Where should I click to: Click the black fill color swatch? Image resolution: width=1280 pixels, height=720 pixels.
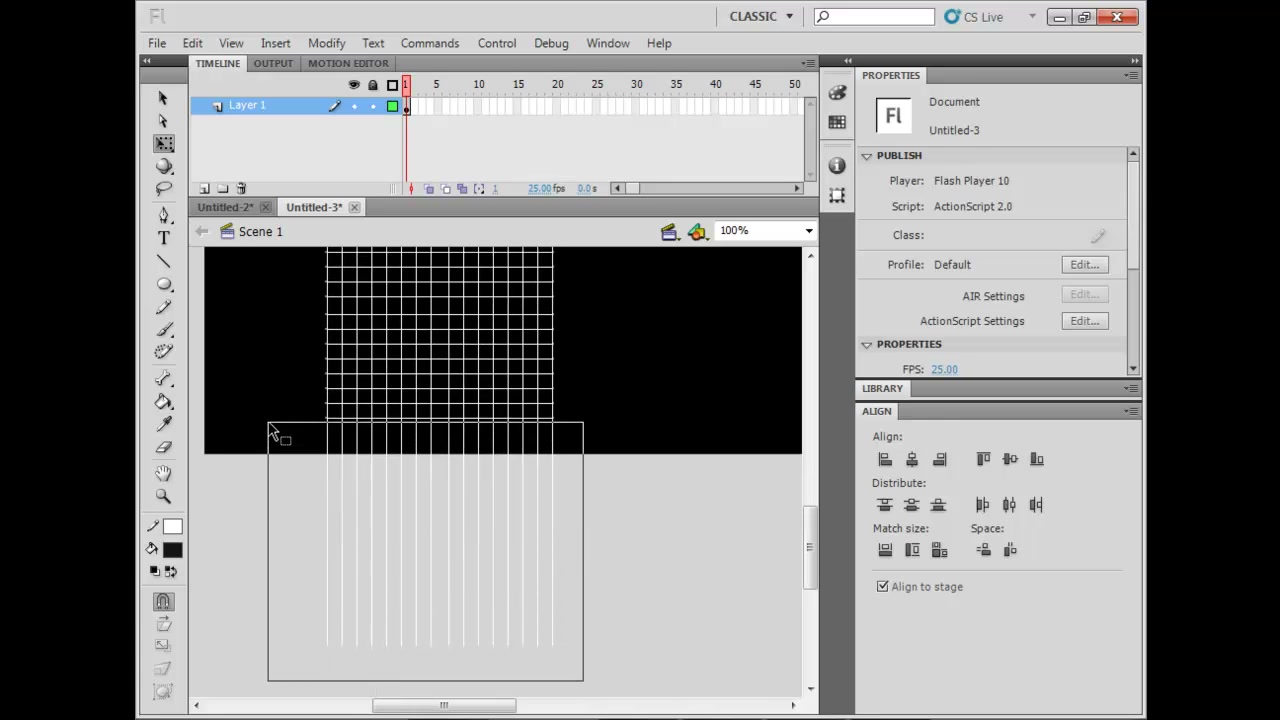[173, 550]
